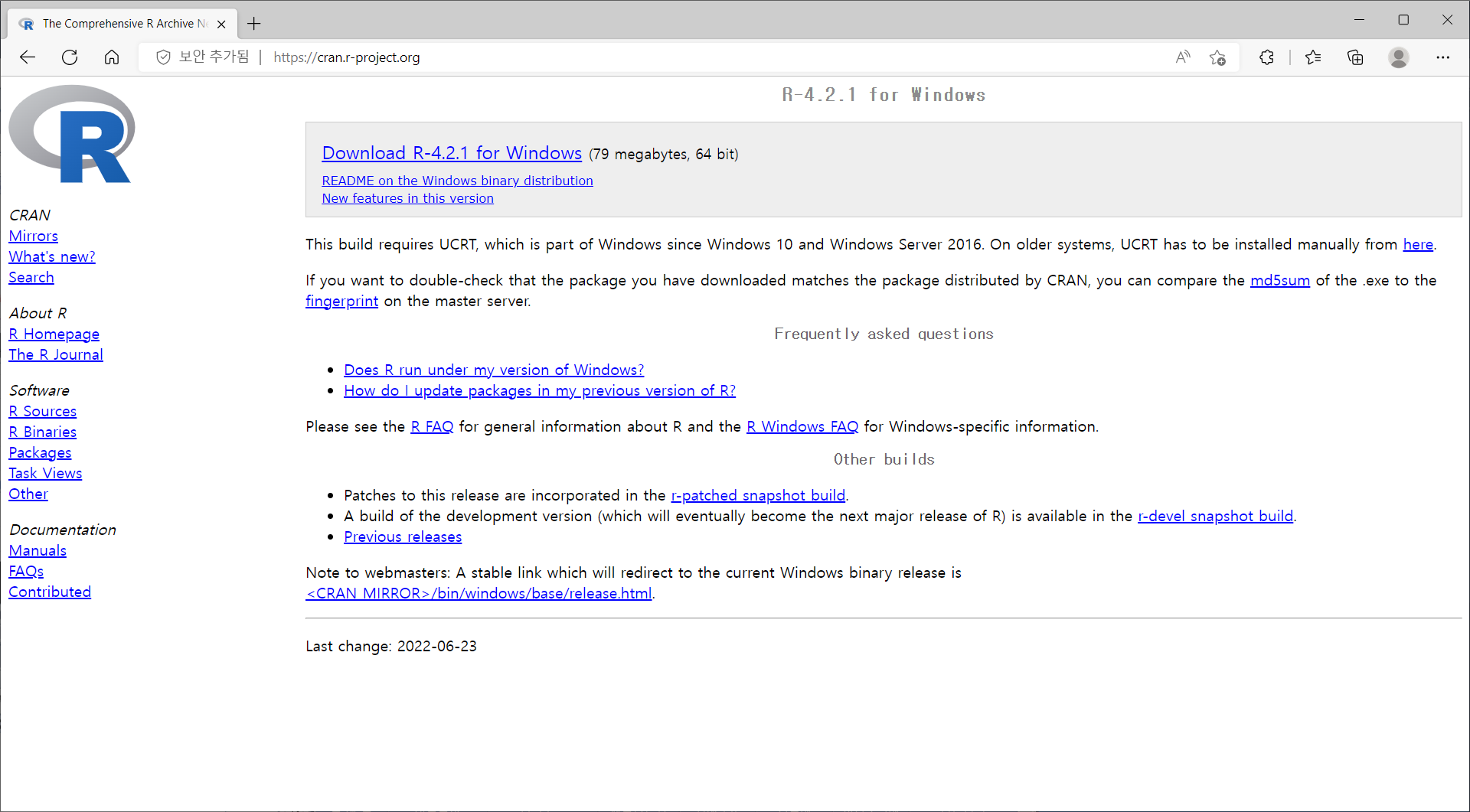Click the 'R-4.2.1 for Windows' heading
Viewport: 1470px width, 812px height.
tap(884, 95)
